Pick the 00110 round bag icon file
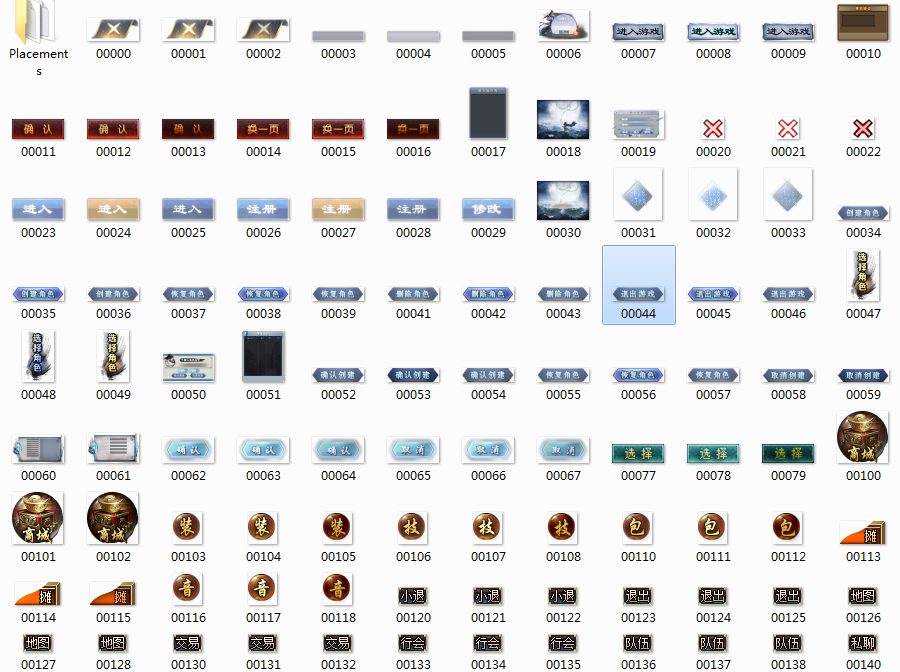 coord(638,527)
